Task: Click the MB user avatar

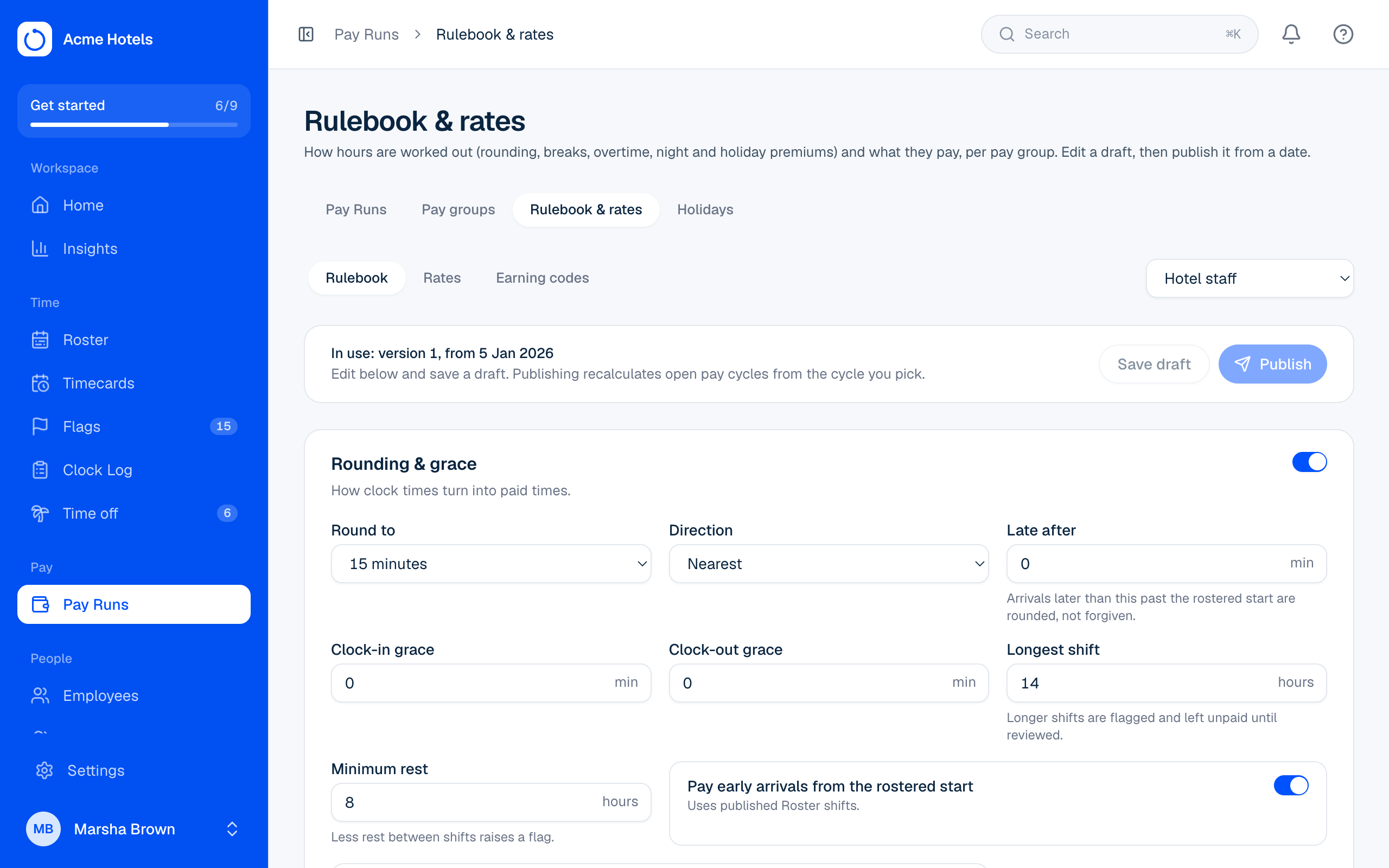Action: point(43,829)
